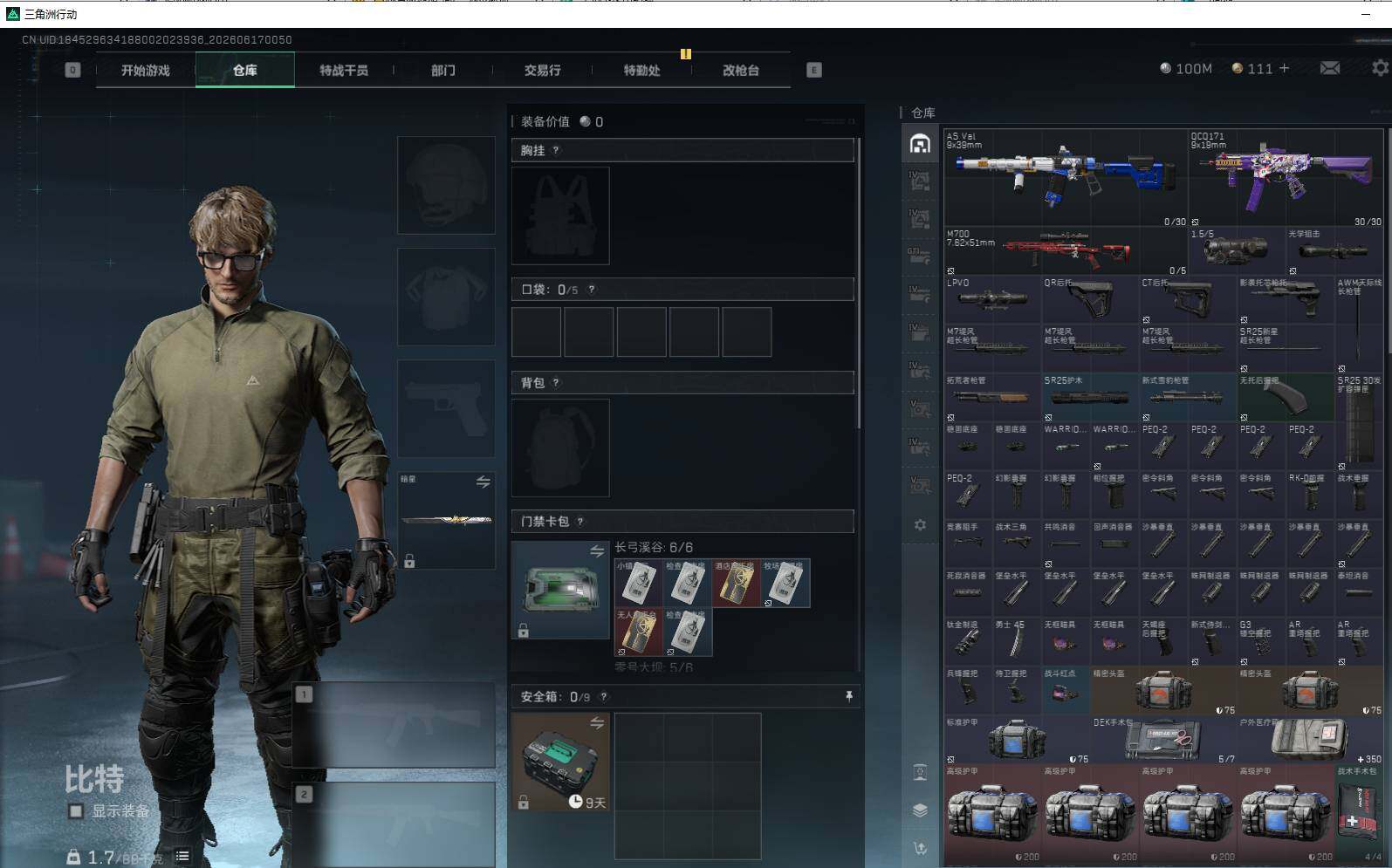Click the empty pistol slot
The width and height of the screenshot is (1392, 868).
point(446,408)
